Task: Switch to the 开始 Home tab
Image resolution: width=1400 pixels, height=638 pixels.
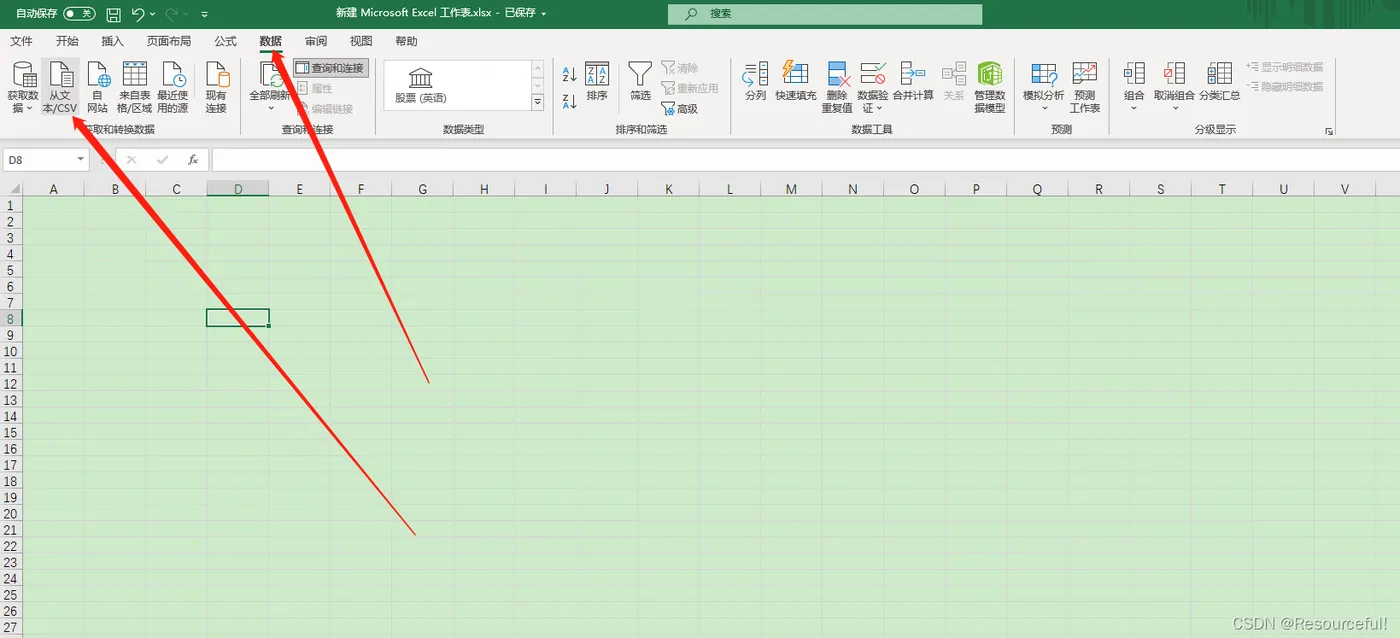Action: point(67,41)
